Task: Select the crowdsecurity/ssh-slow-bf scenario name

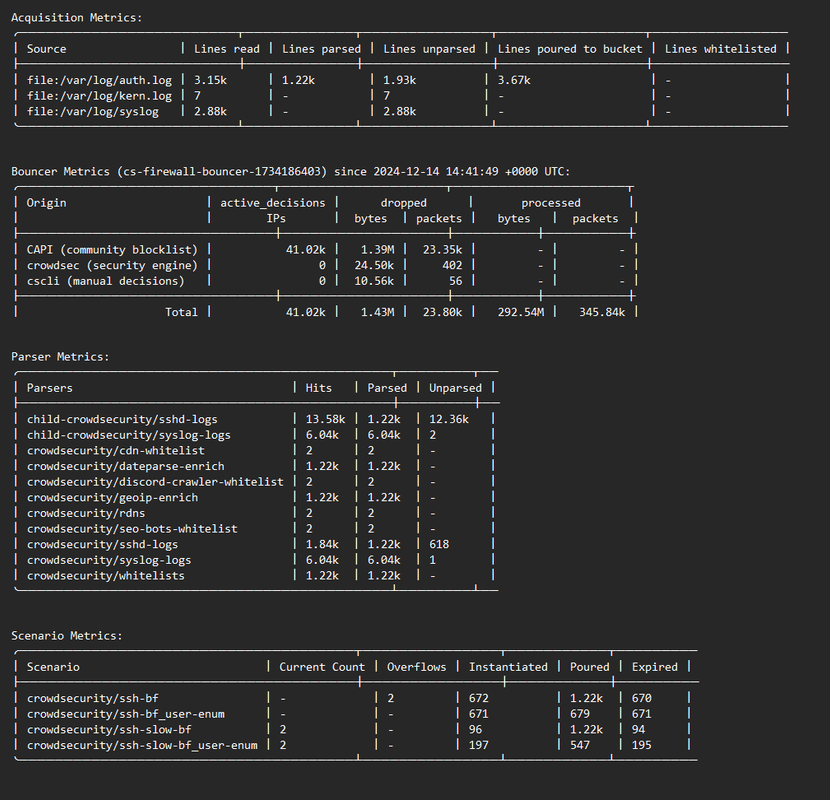Action: tap(109, 730)
